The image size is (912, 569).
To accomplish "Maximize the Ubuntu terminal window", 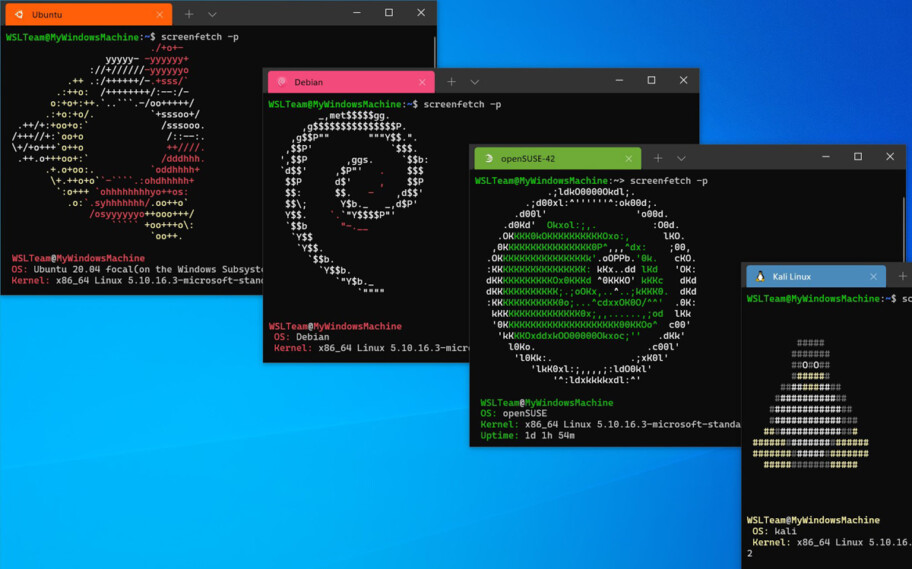I will click(389, 13).
